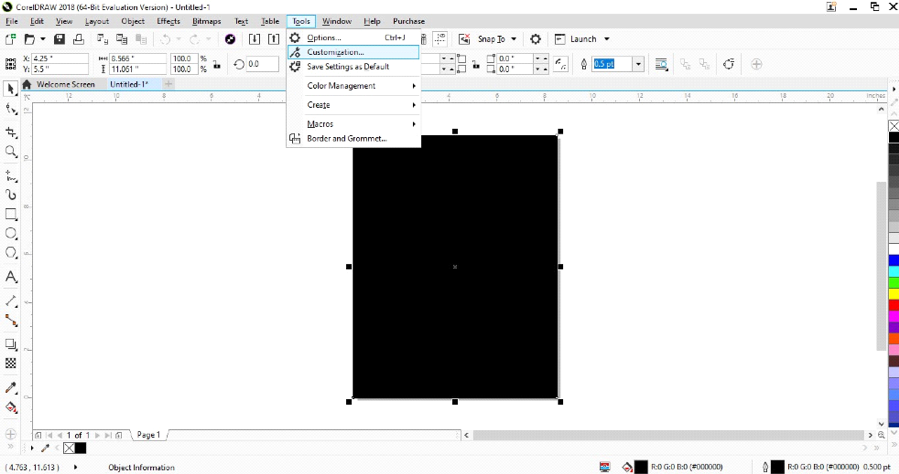Select the Transparency tool

(x=10, y=363)
